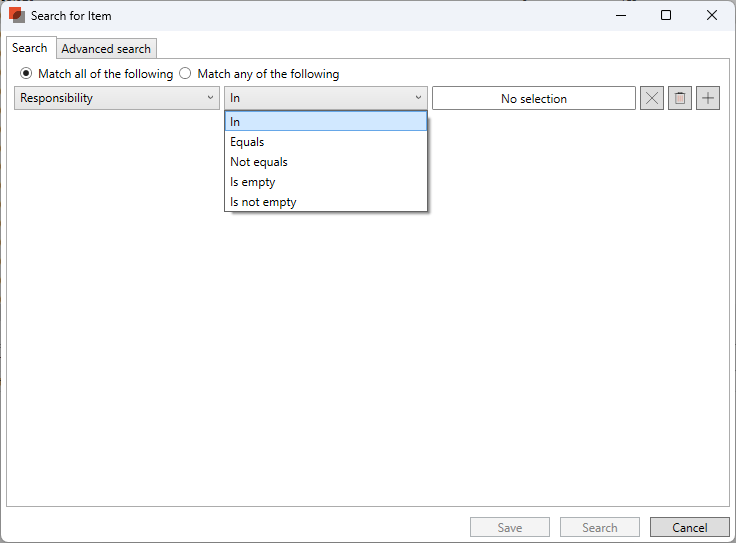Choose Not equals from the operator list
Viewport: 736px width, 543px height.
click(259, 162)
